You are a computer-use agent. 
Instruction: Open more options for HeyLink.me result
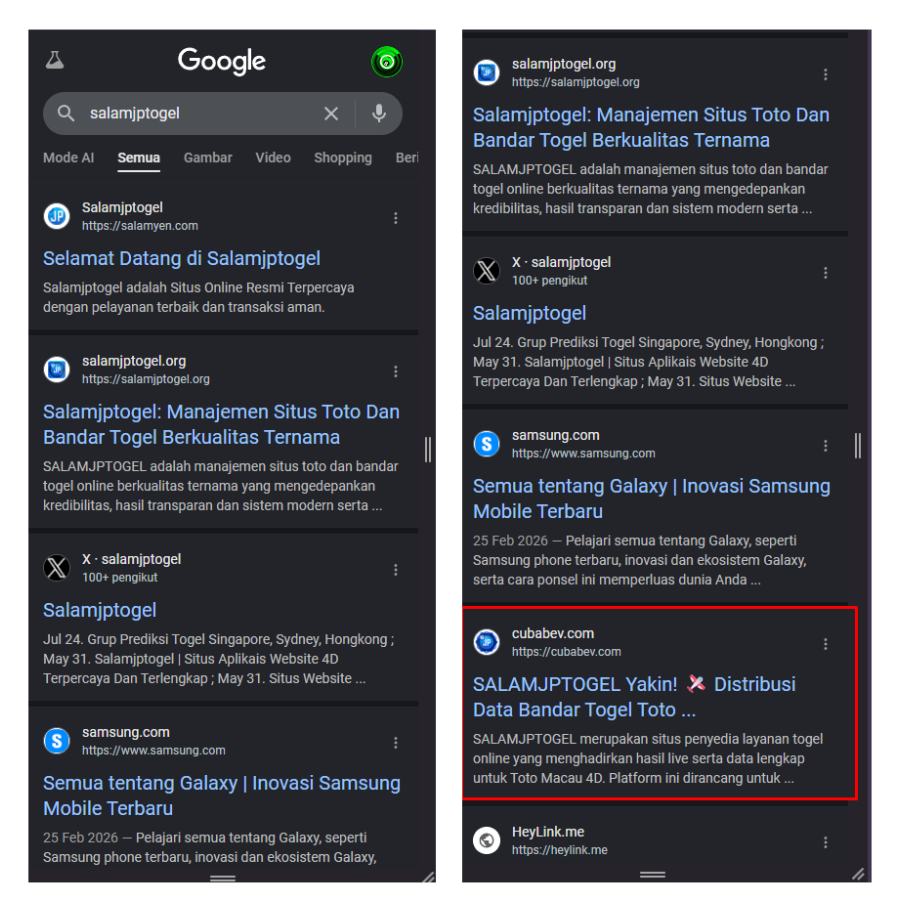click(x=826, y=842)
